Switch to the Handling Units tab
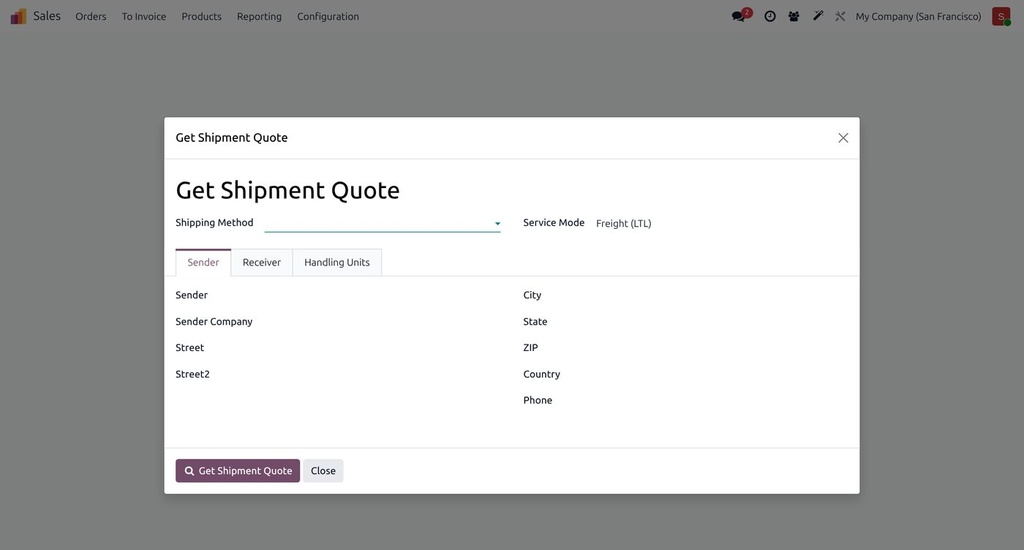This screenshot has height=550, width=1024. pyautogui.click(x=337, y=263)
